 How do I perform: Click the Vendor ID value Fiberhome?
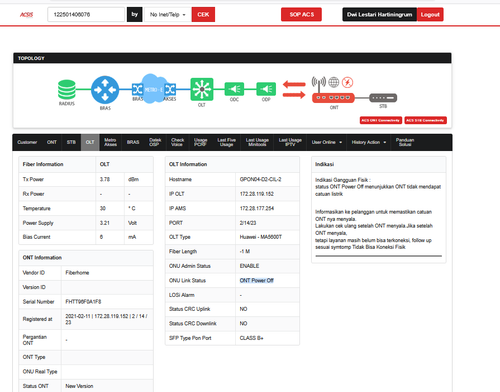tap(77, 273)
